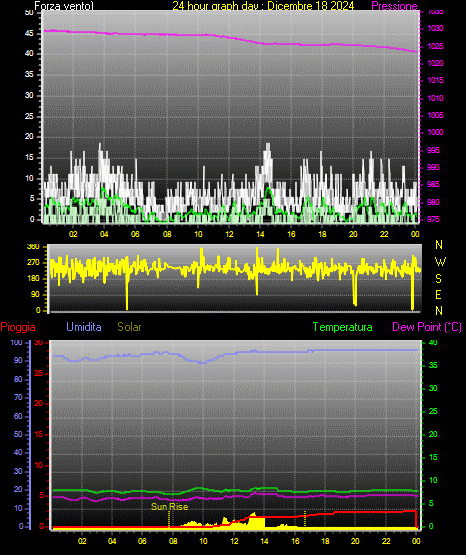Image resolution: width=466 pixels, height=555 pixels.
Task: Click the Temperatura legend label
Action: coord(343,327)
